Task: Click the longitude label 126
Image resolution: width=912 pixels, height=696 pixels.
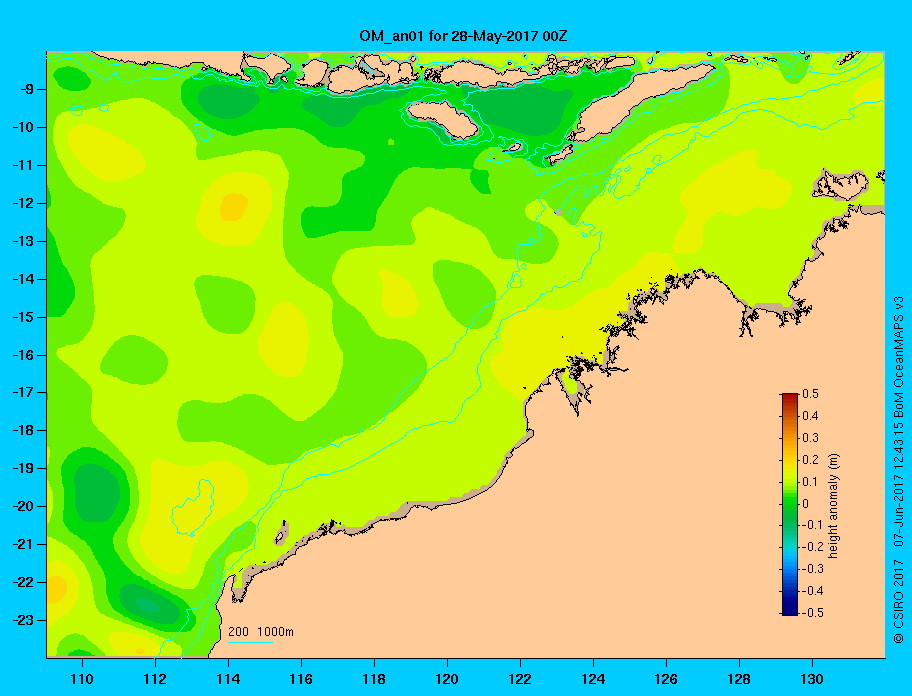Action: [x=666, y=679]
